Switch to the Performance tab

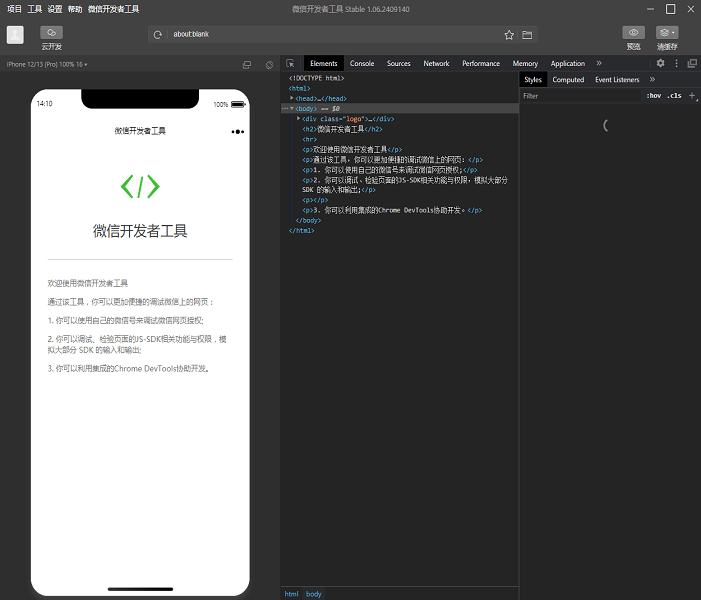point(481,63)
